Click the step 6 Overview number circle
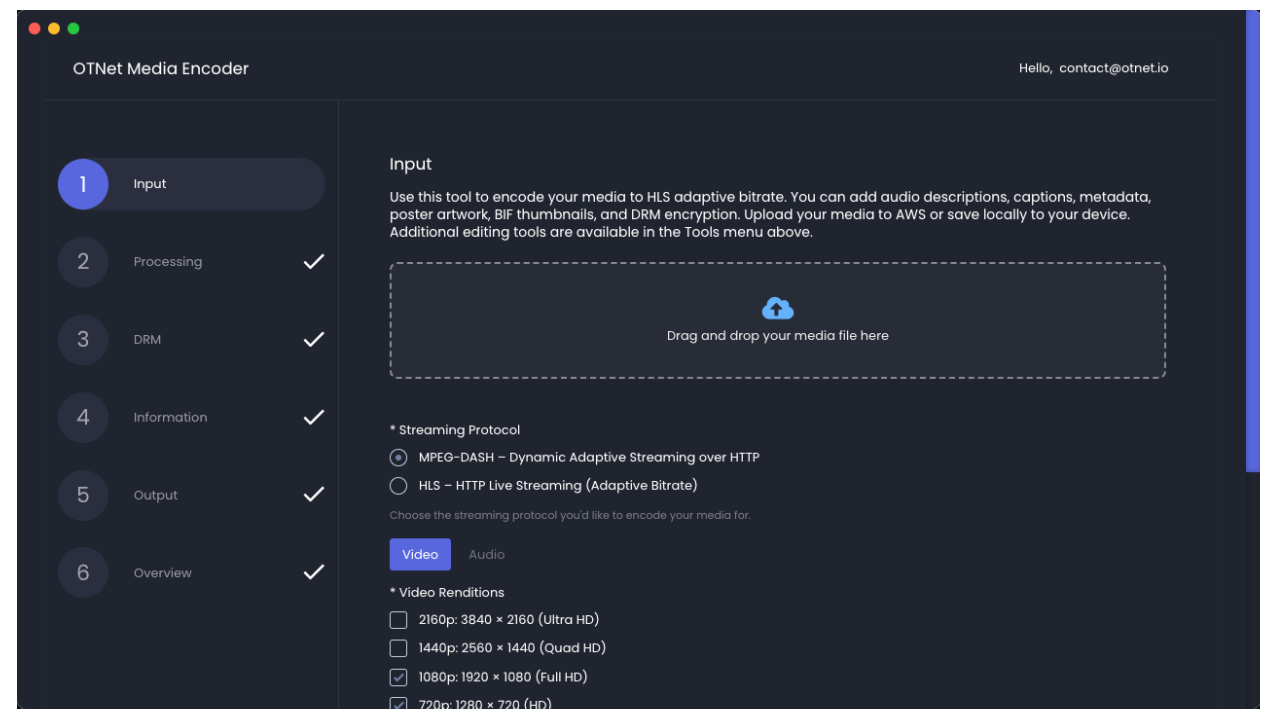Screen dimensions: 1277x718 point(83,573)
